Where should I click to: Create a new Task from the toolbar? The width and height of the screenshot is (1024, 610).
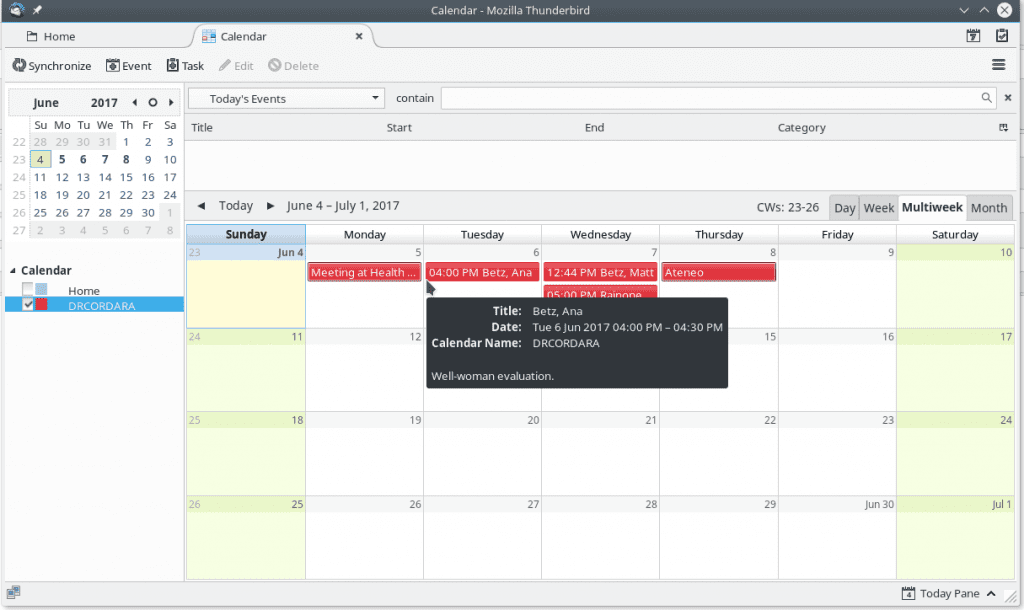185,65
